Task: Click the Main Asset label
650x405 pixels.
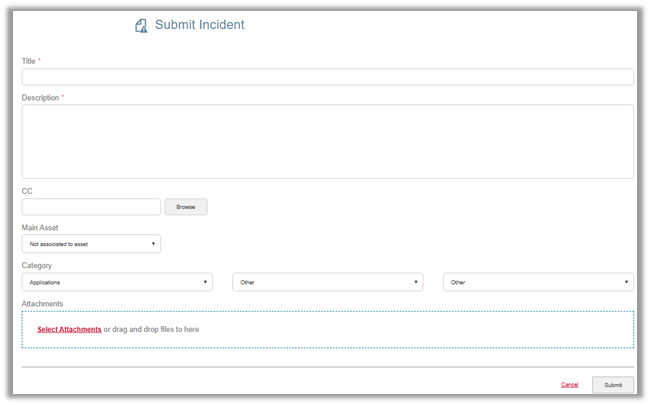Action: pyautogui.click(x=41, y=228)
